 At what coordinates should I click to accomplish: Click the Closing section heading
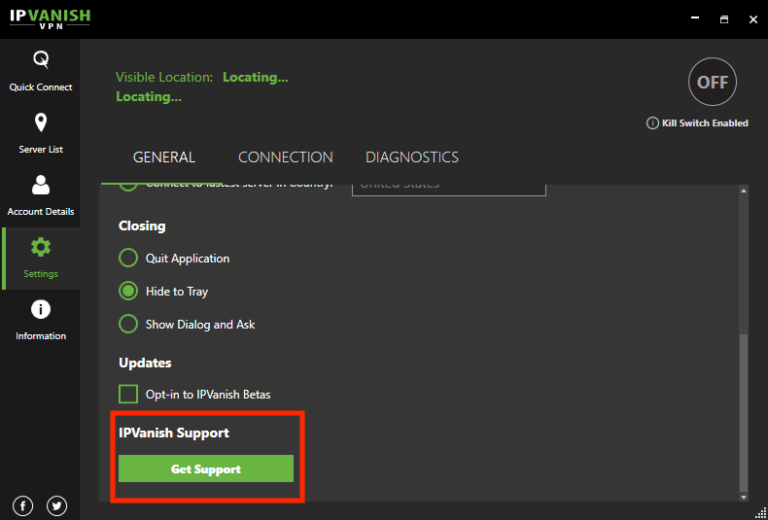click(142, 226)
